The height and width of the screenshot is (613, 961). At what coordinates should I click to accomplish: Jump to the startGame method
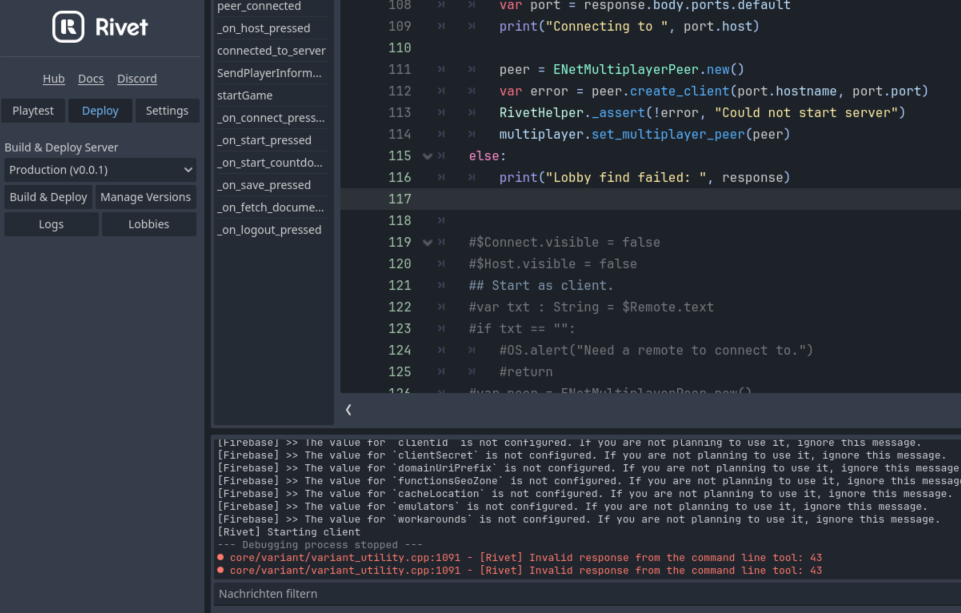click(x=245, y=95)
